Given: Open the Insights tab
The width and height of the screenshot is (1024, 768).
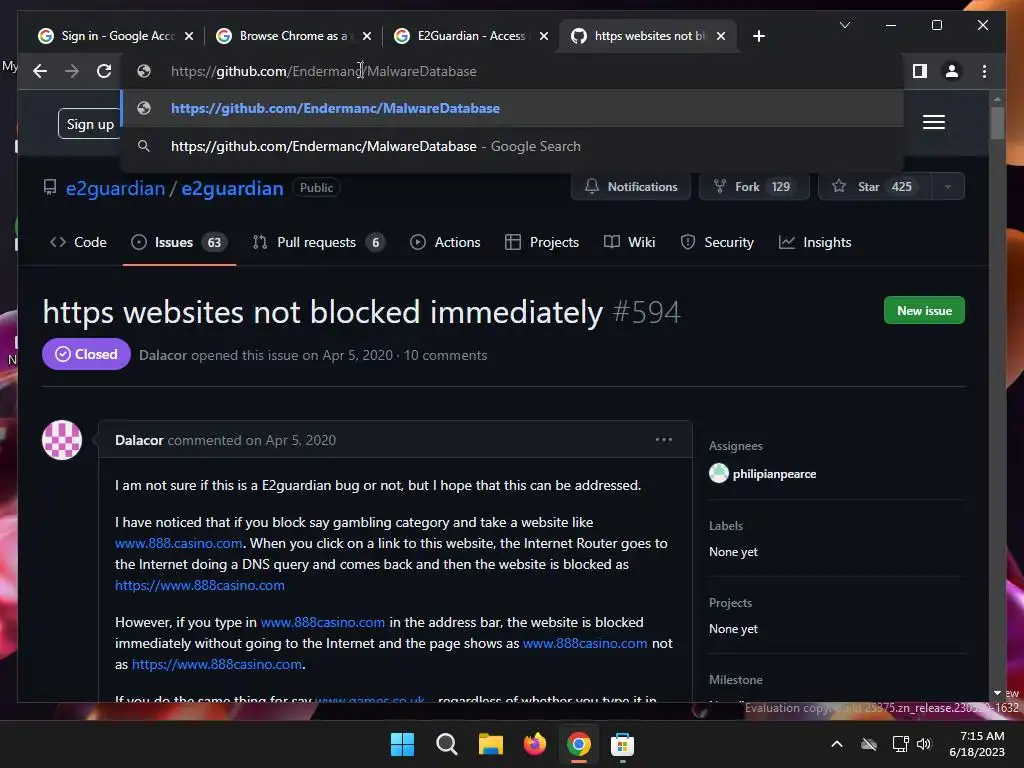Looking at the screenshot, I should (815, 242).
